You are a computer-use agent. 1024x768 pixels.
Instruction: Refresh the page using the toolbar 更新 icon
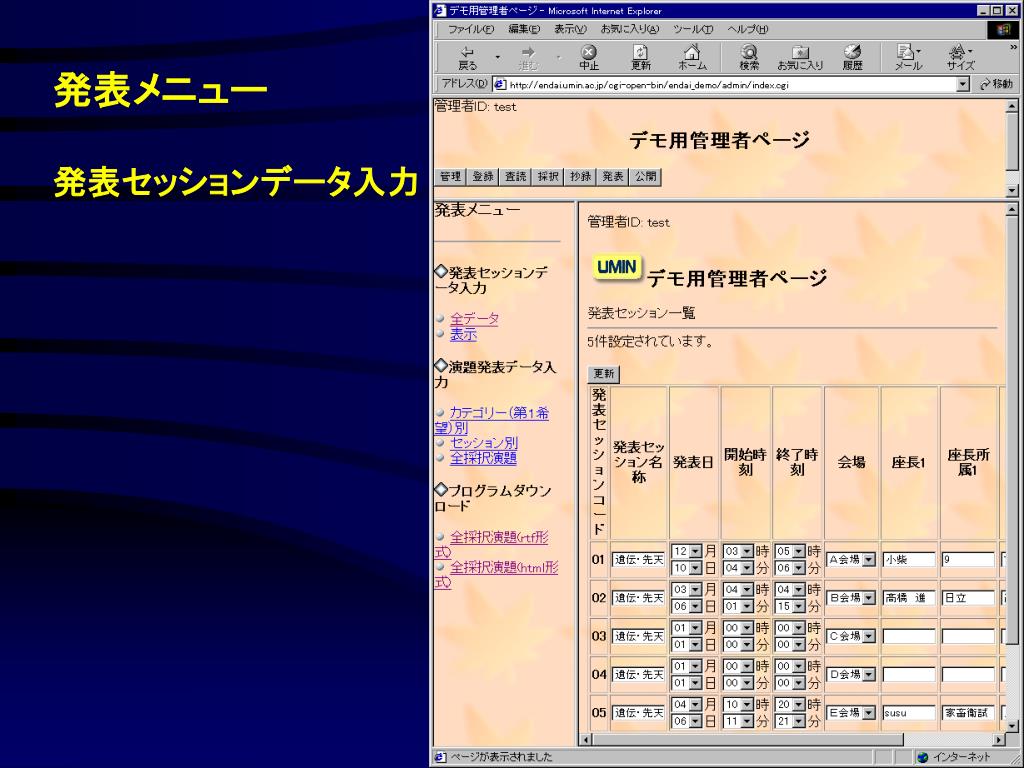pyautogui.click(x=640, y=57)
